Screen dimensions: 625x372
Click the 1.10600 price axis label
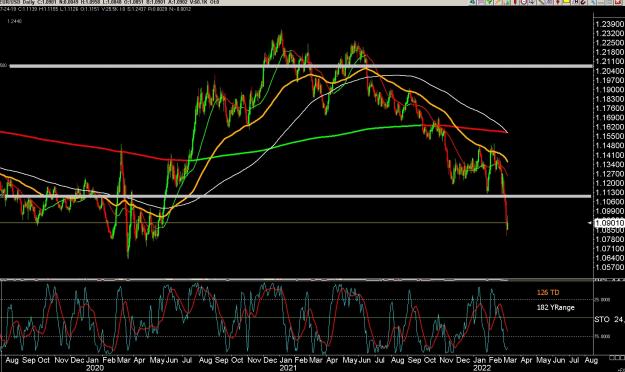point(609,202)
